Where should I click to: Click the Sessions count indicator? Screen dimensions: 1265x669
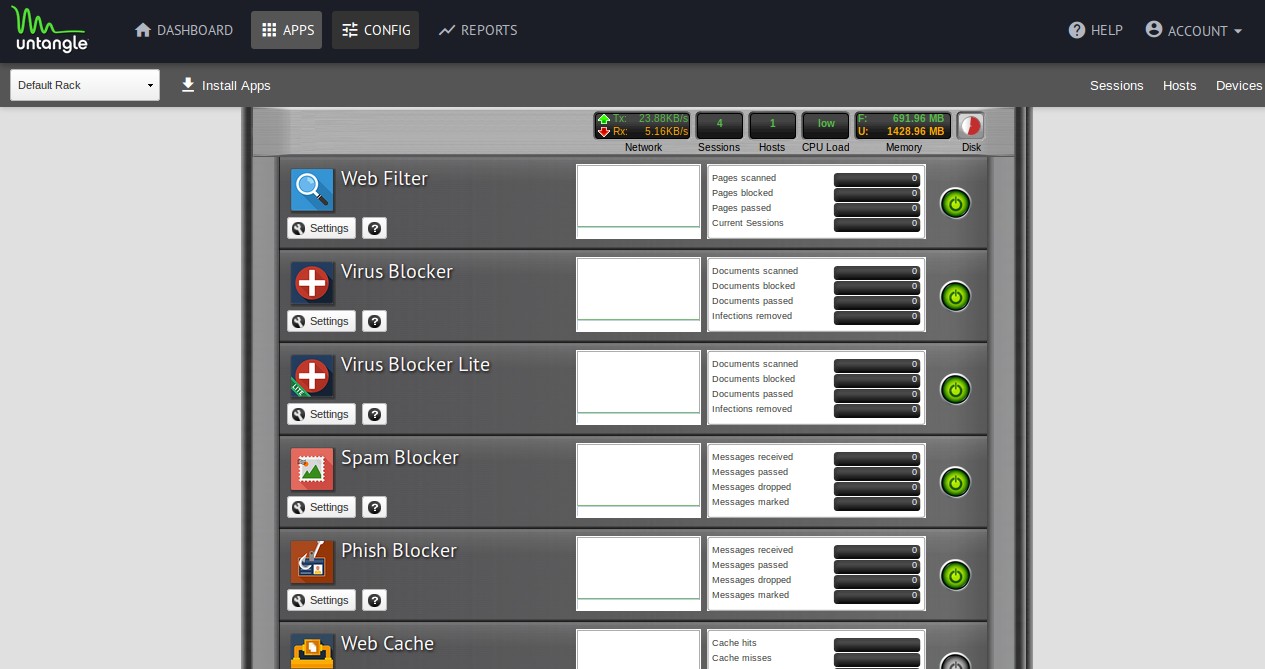click(x=719, y=125)
